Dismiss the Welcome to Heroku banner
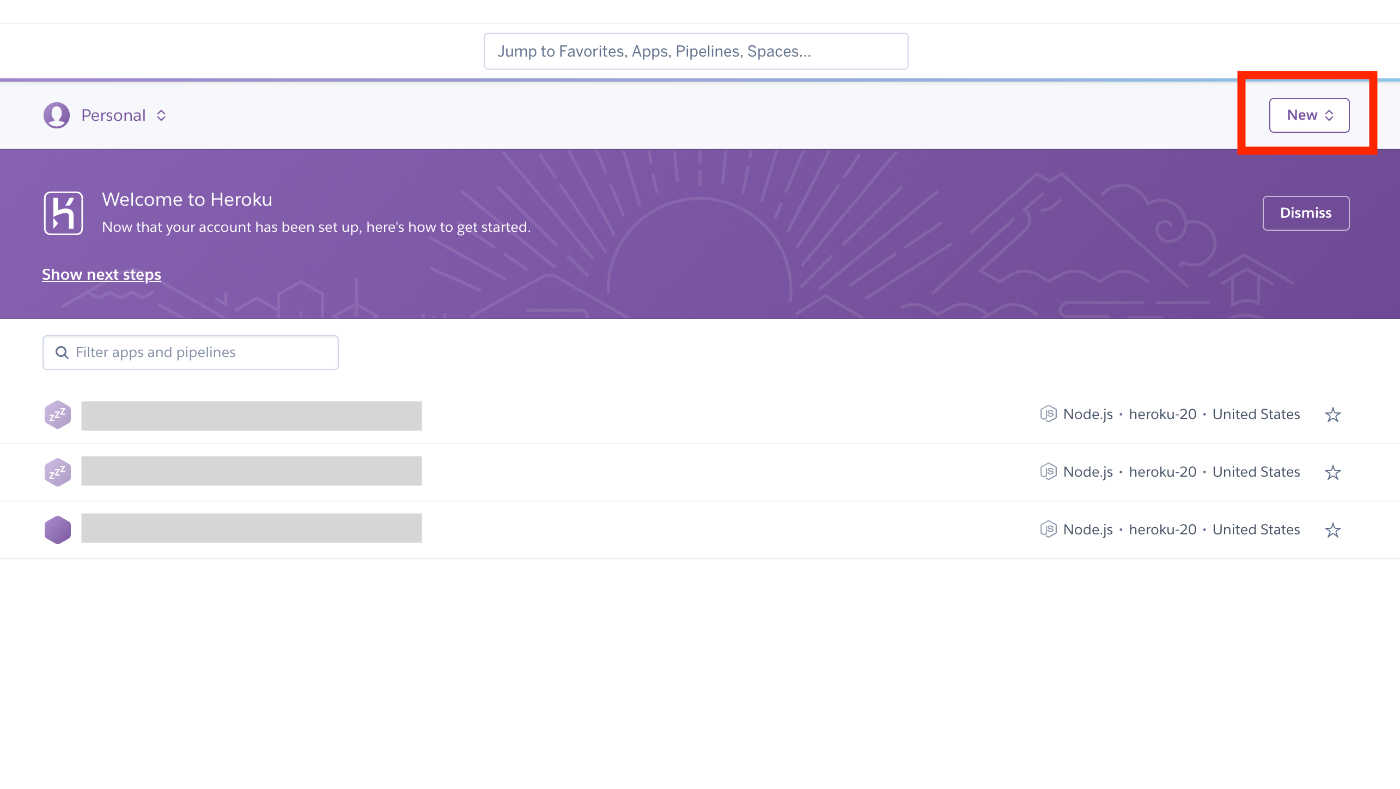 click(1306, 213)
